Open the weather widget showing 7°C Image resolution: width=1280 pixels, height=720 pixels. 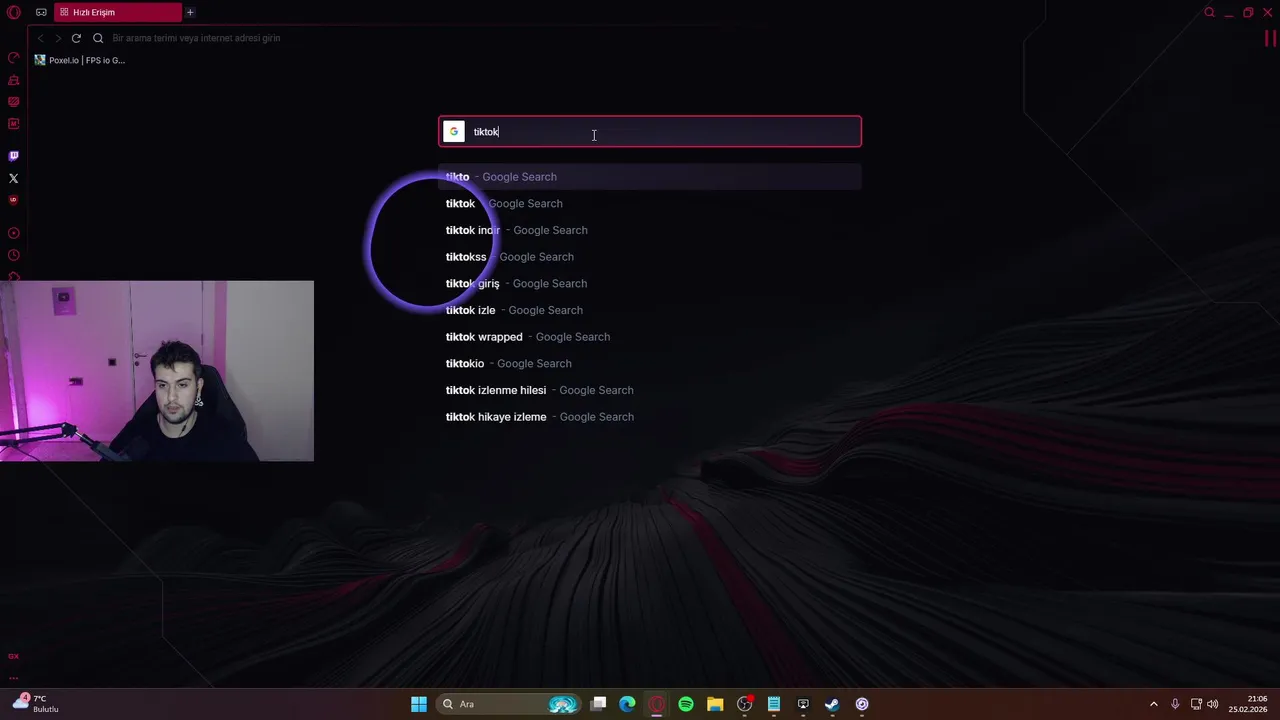pyautogui.click(x=36, y=703)
